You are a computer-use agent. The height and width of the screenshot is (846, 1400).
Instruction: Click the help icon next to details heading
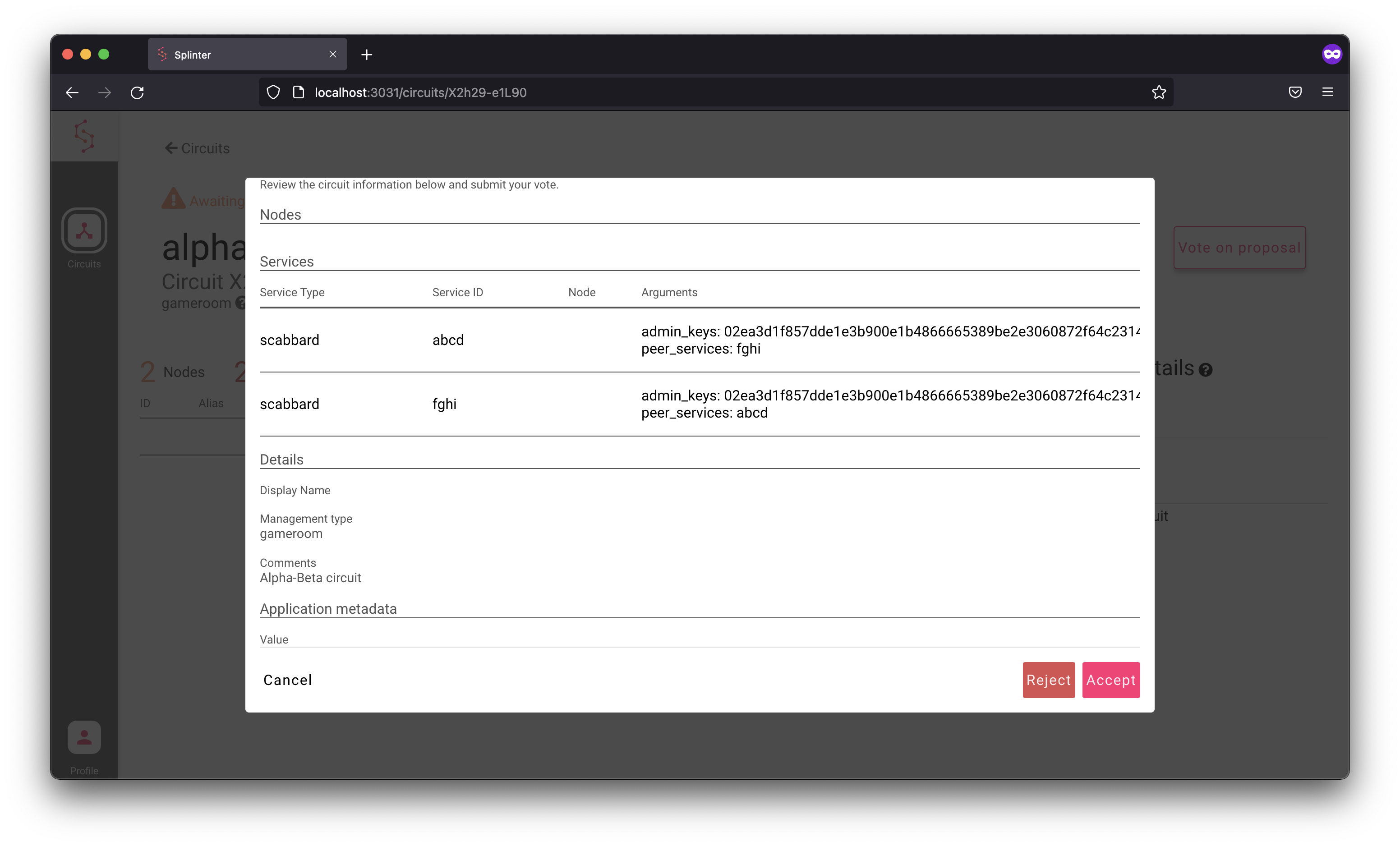pyautogui.click(x=1205, y=370)
